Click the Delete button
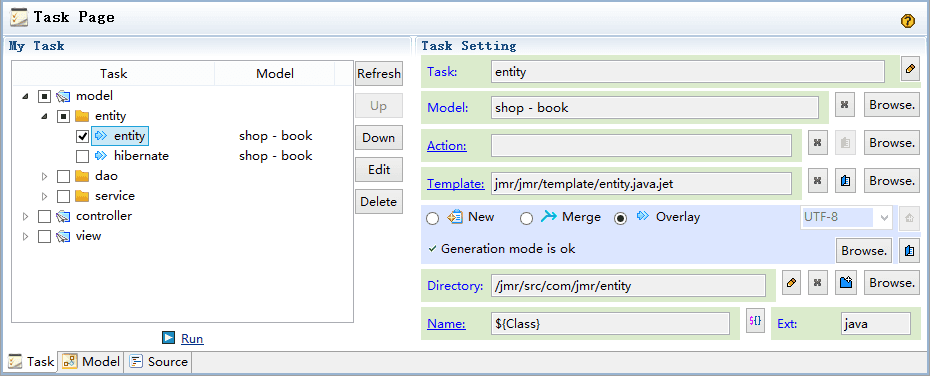930x376 pixels. click(x=378, y=202)
